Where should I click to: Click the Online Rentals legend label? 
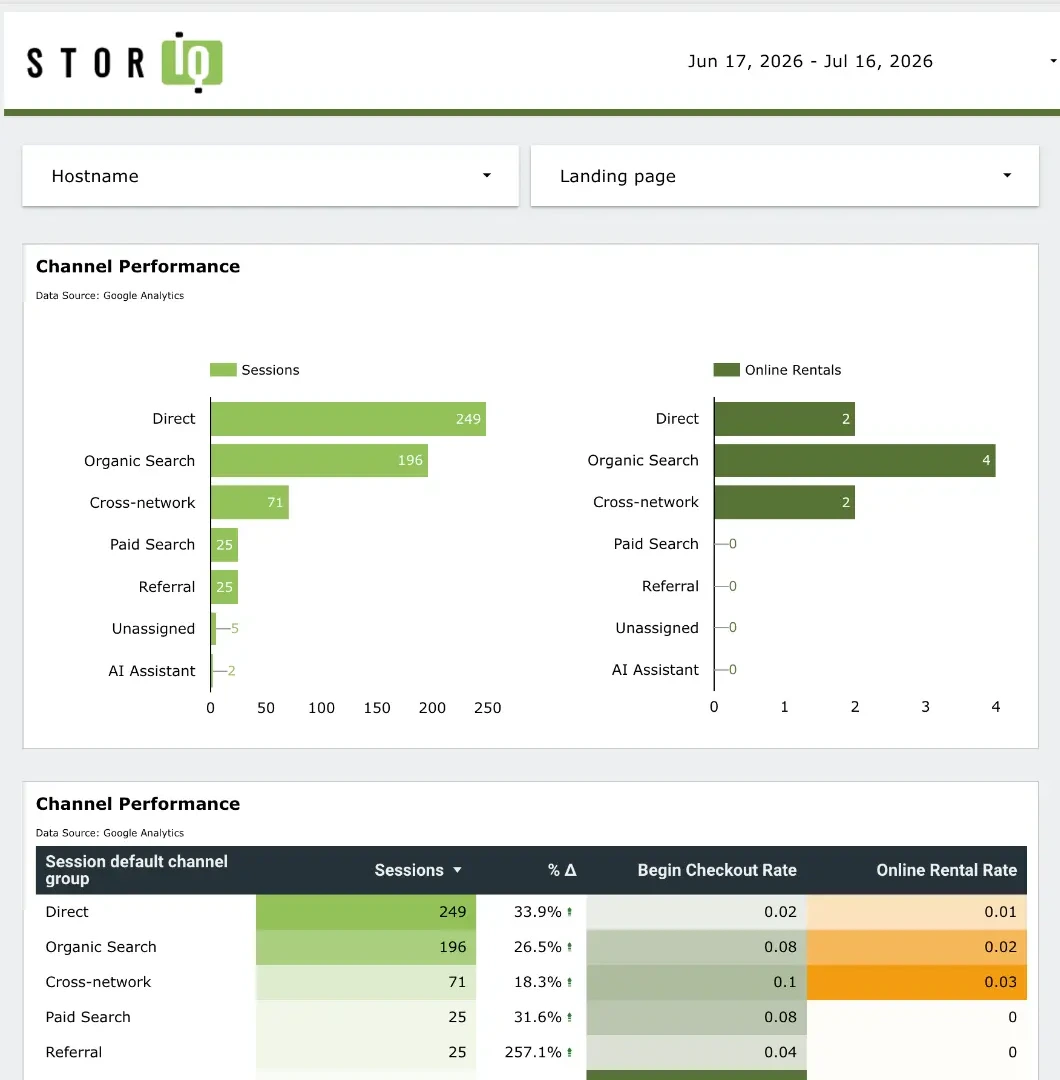pos(793,370)
